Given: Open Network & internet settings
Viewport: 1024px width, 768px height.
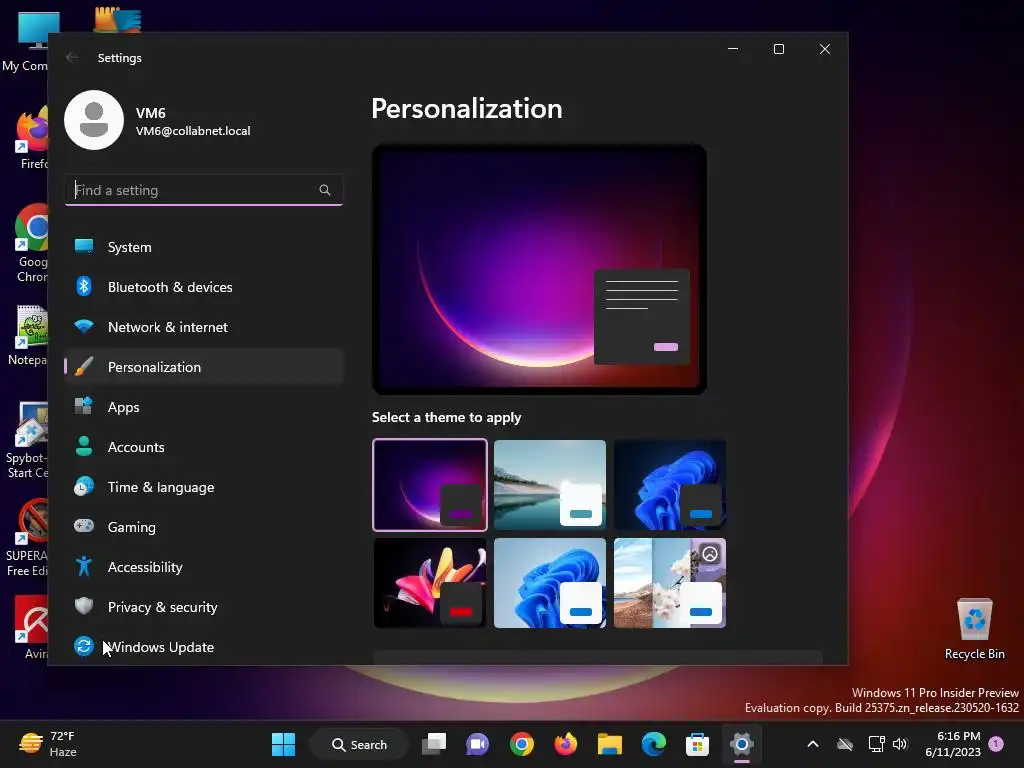Looking at the screenshot, I should click(x=204, y=327).
